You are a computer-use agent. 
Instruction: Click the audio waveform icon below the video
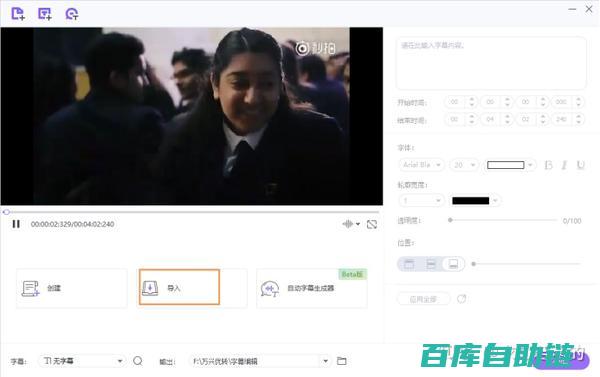(347, 224)
